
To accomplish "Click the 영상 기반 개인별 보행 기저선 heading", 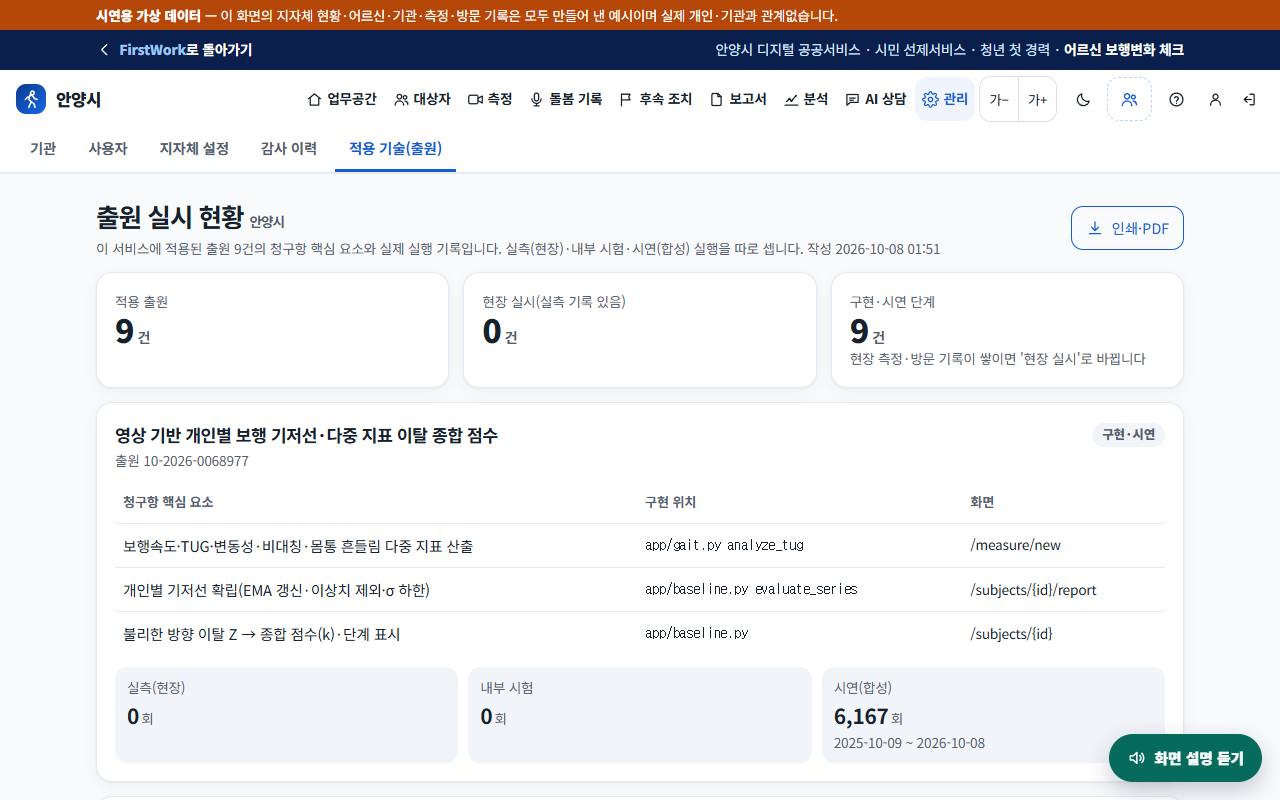I will click(x=306, y=435).
